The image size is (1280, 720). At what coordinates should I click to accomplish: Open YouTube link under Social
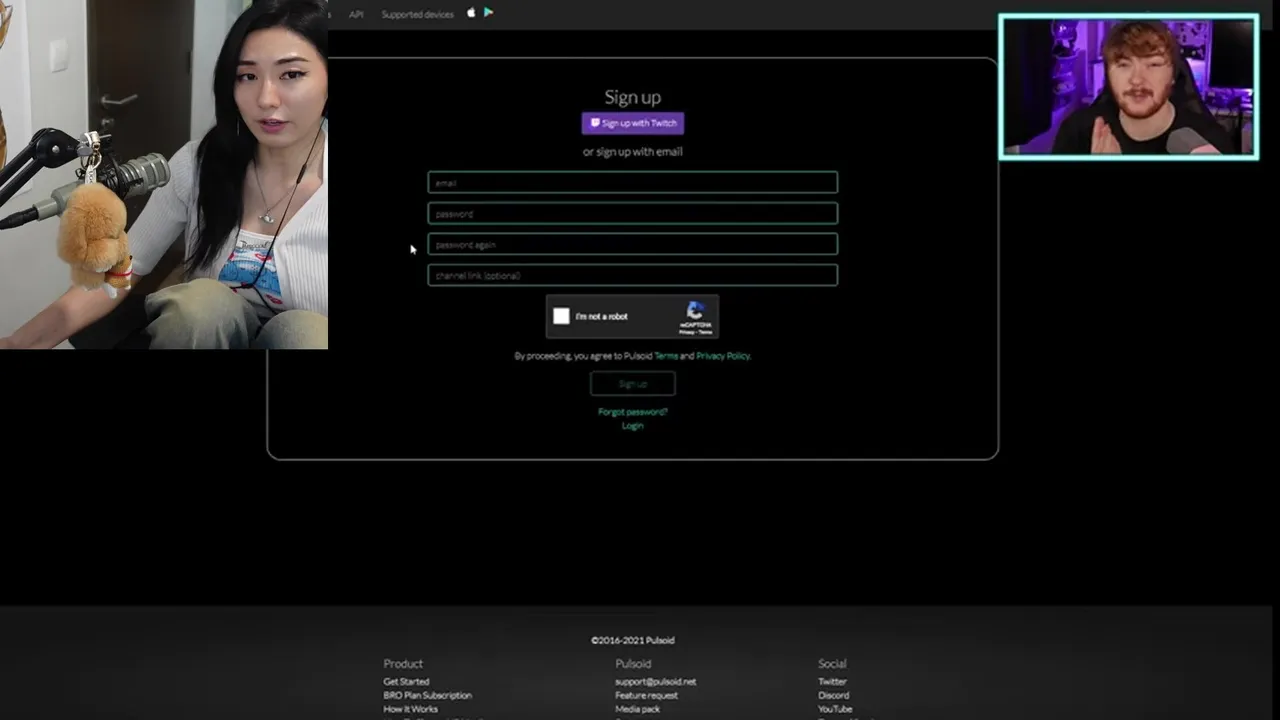point(835,709)
